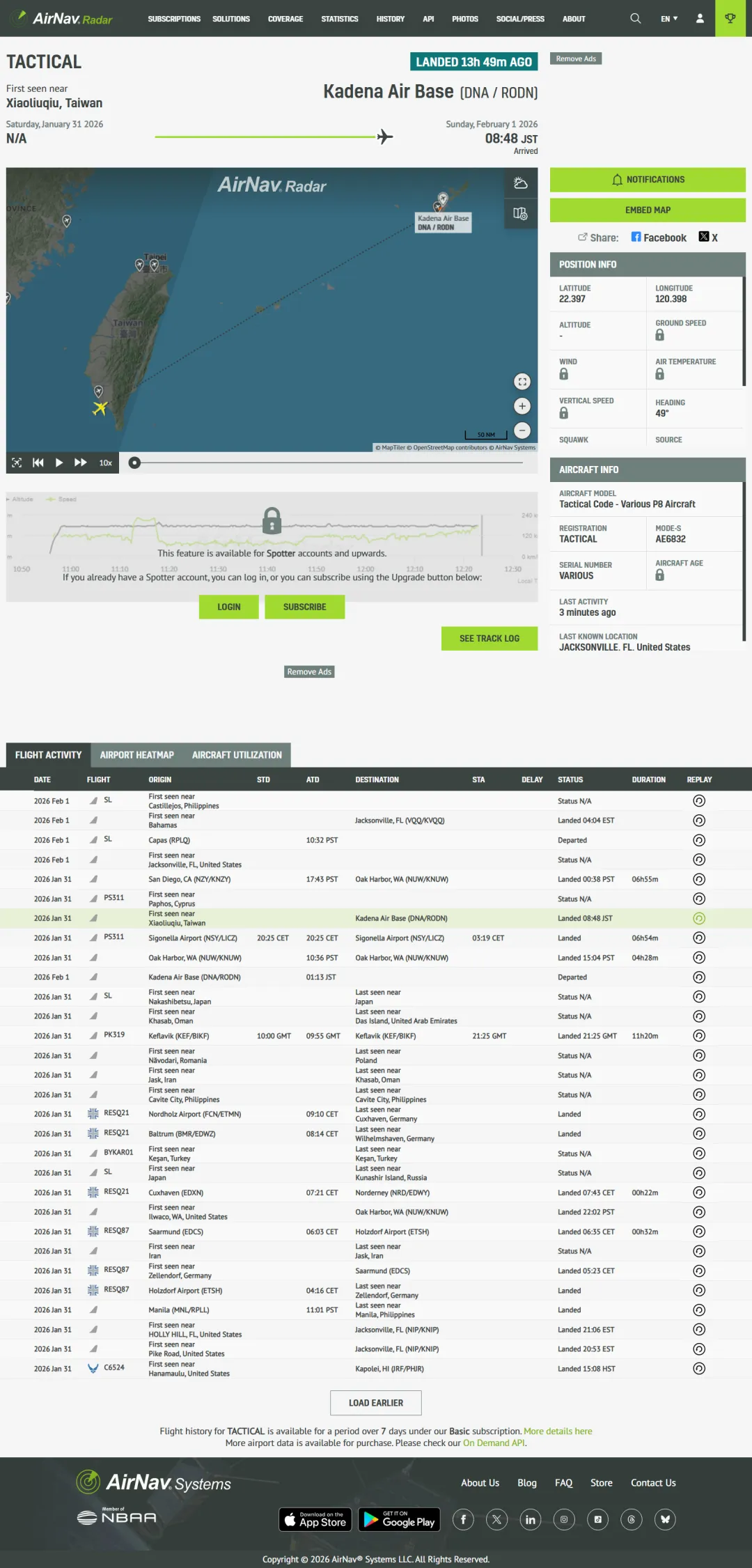This screenshot has height=1568, width=752.
Task: Switch to the Aircraft Utilization tab
Action: point(237,755)
